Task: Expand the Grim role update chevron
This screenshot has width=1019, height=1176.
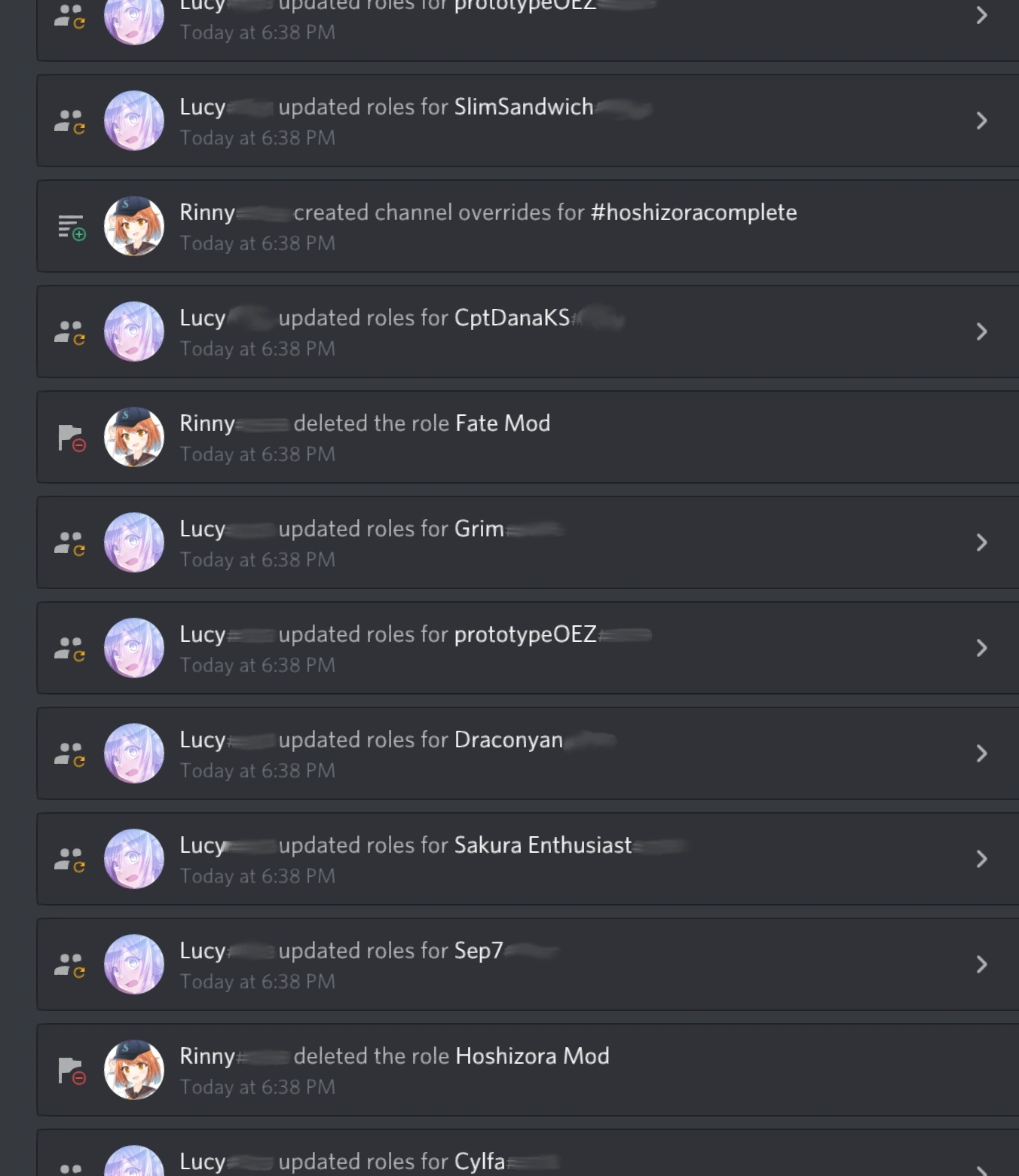Action: click(981, 542)
